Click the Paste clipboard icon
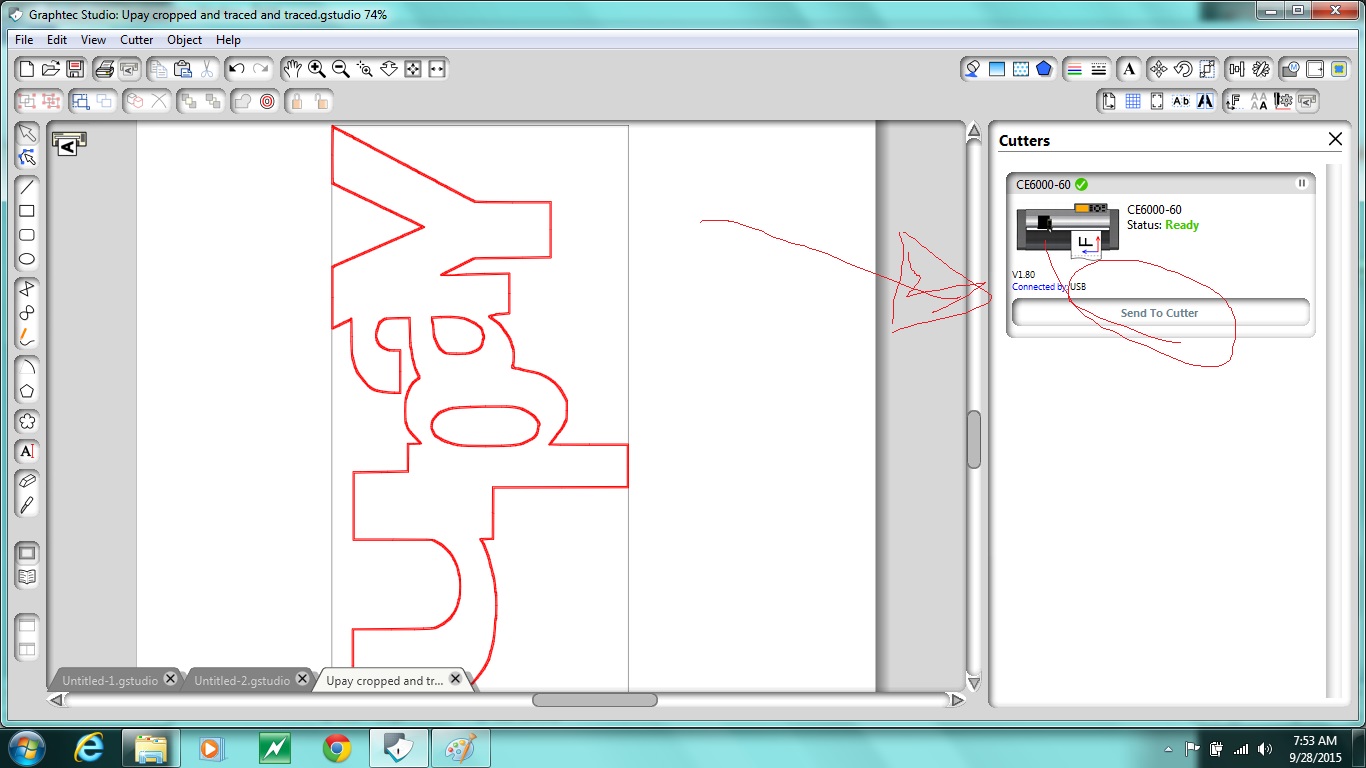Screen dimensions: 1366x768 (183, 69)
